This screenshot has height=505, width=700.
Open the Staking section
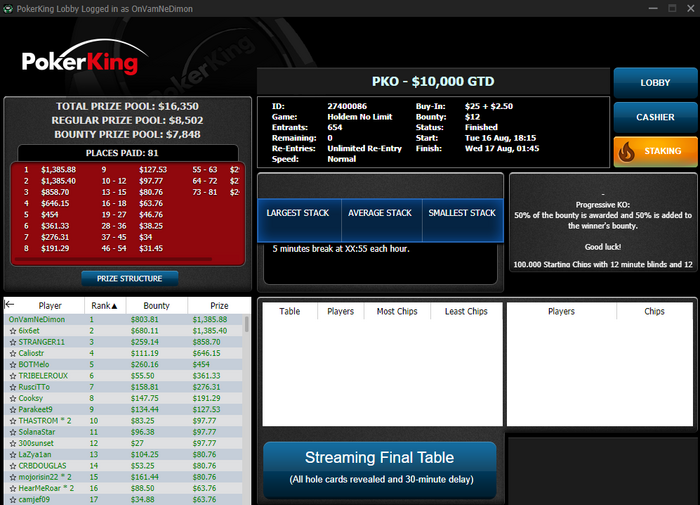pyautogui.click(x=655, y=151)
